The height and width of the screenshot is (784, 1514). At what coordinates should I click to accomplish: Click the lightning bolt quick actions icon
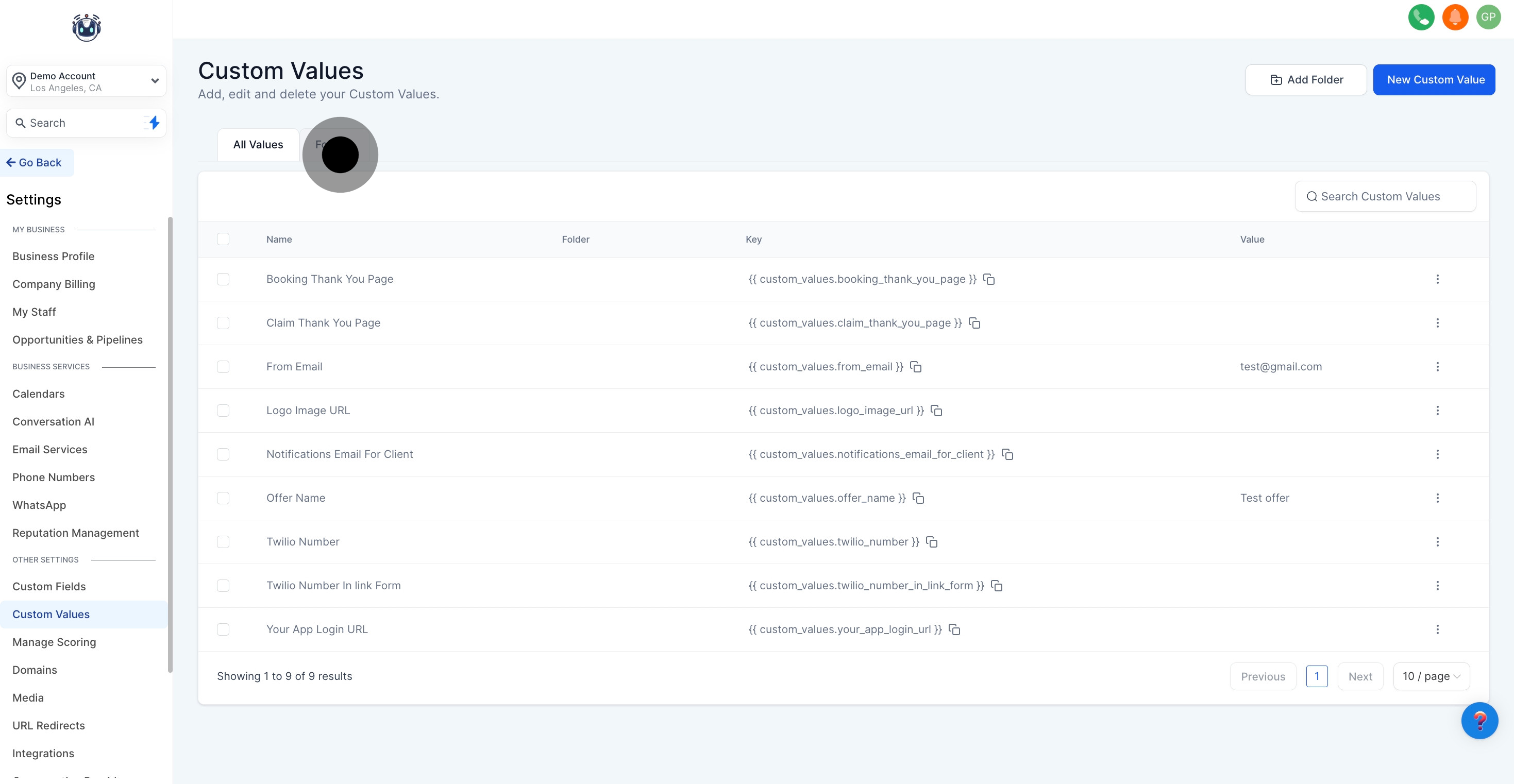click(x=154, y=123)
